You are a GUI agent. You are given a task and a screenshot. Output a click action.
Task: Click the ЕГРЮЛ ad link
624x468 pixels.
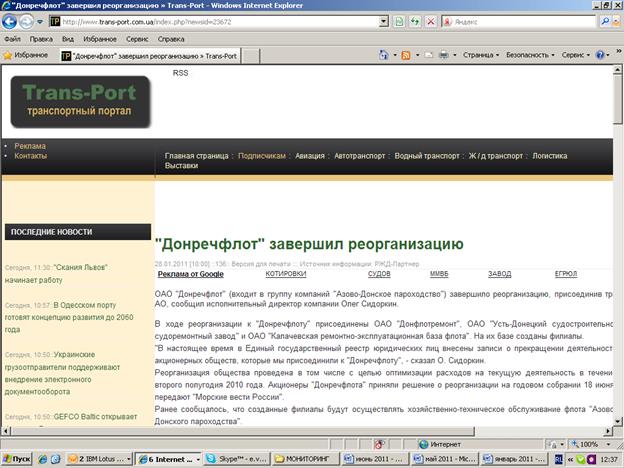click(566, 274)
